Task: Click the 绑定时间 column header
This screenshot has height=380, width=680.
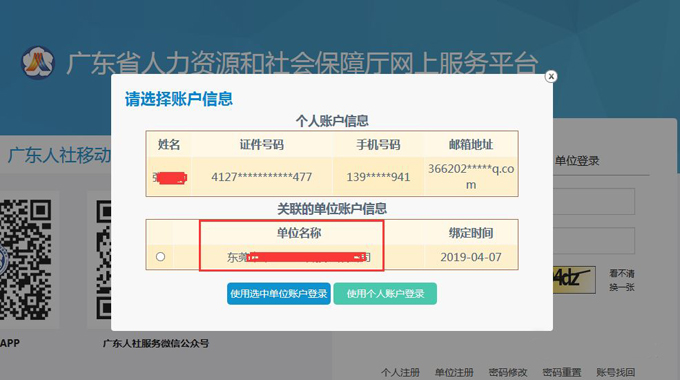Action: tap(471, 233)
